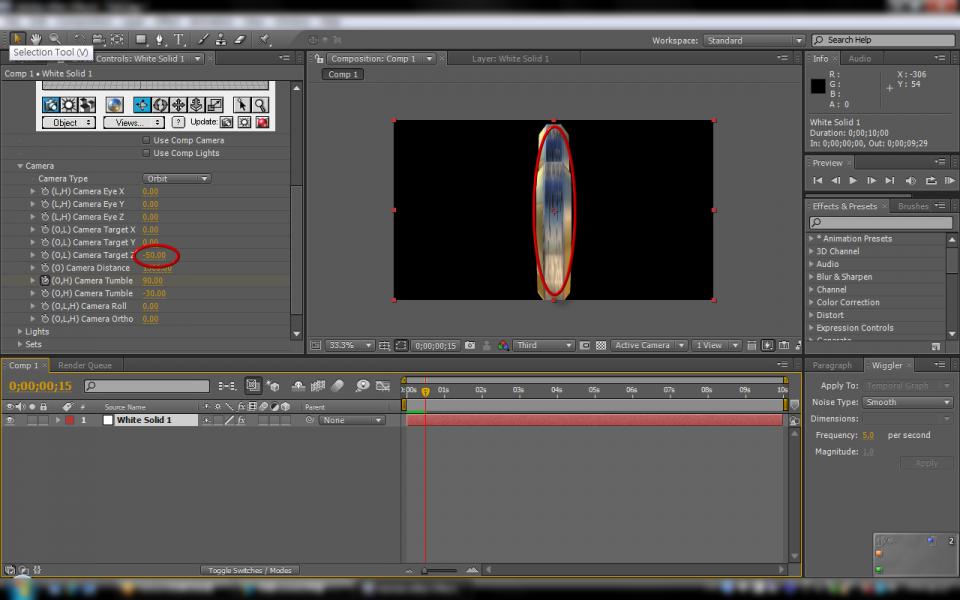Select the Hand tool in toolbar

36,39
